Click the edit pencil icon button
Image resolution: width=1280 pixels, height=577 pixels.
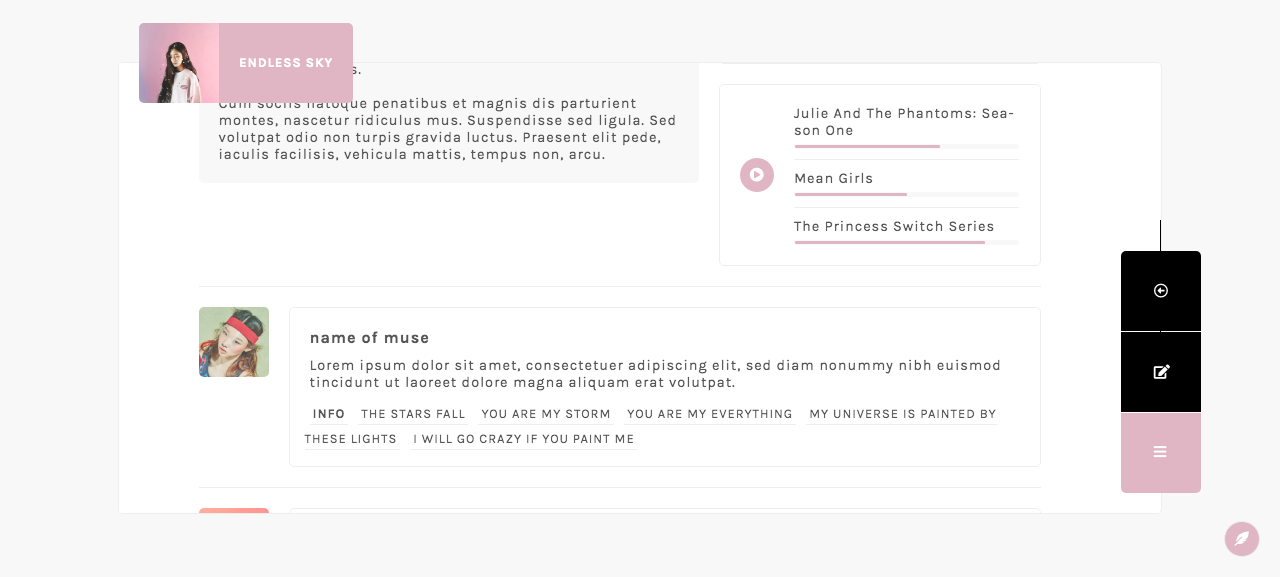pyautogui.click(x=1160, y=372)
